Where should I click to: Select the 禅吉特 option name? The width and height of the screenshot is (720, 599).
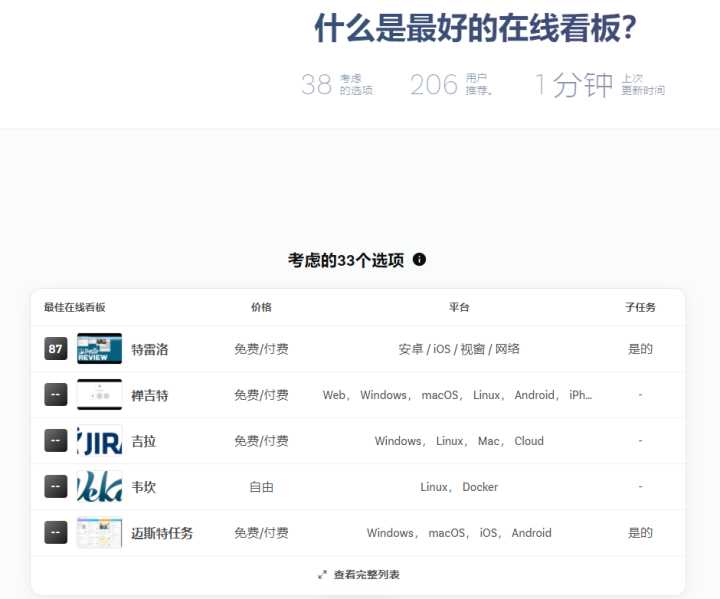tap(150, 396)
